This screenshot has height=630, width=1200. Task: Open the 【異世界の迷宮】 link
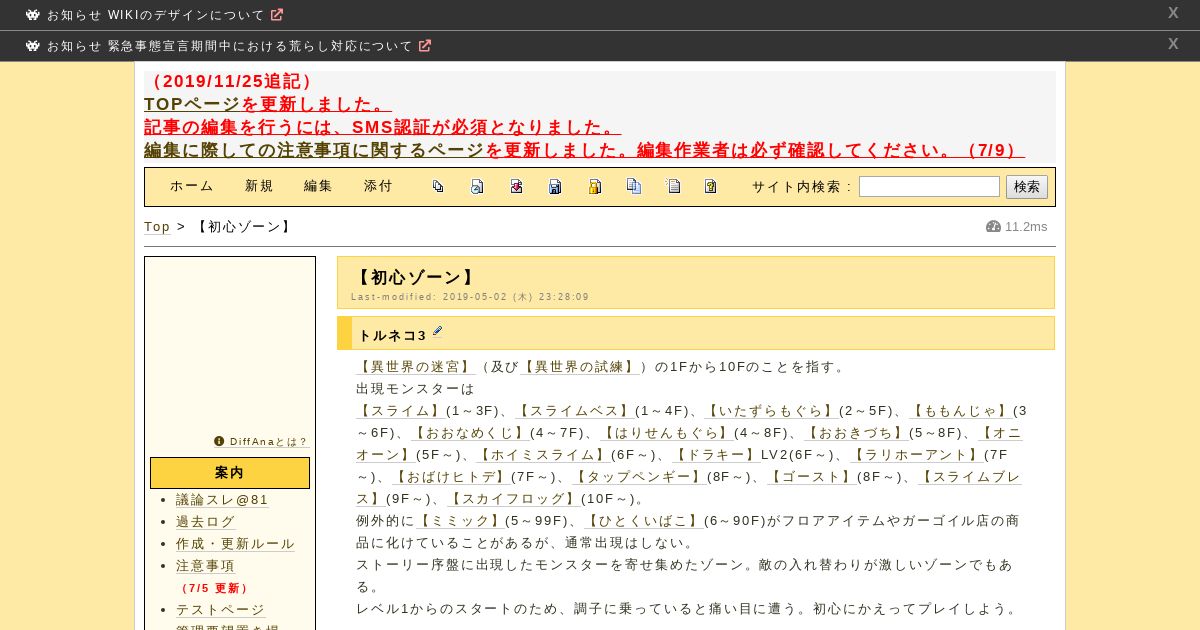[417, 367]
